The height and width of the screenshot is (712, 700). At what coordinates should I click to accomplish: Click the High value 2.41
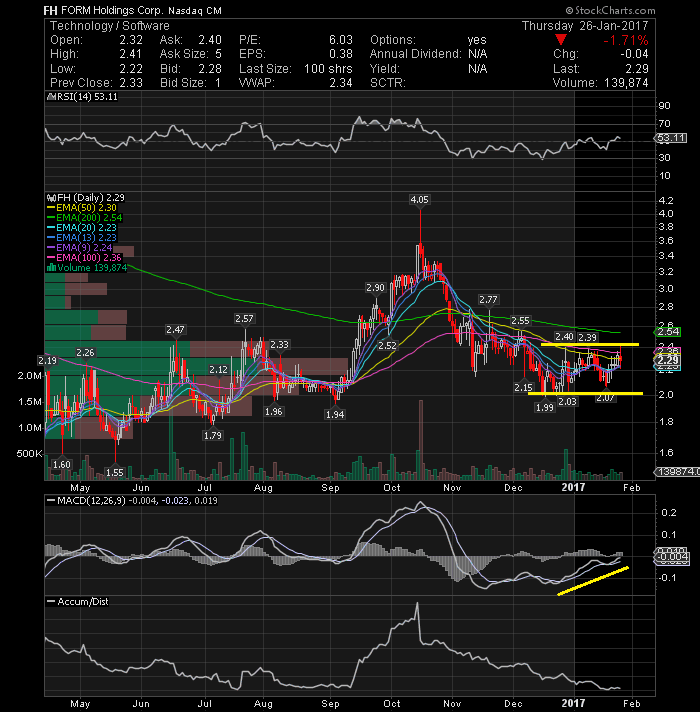pos(131,54)
